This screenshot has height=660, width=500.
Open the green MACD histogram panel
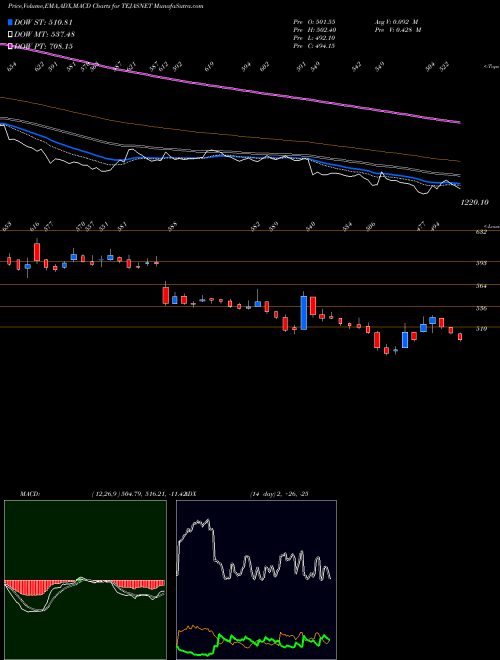(x=85, y=580)
